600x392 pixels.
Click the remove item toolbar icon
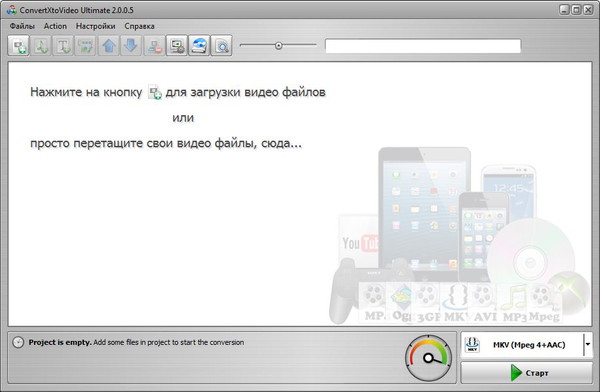(154, 46)
